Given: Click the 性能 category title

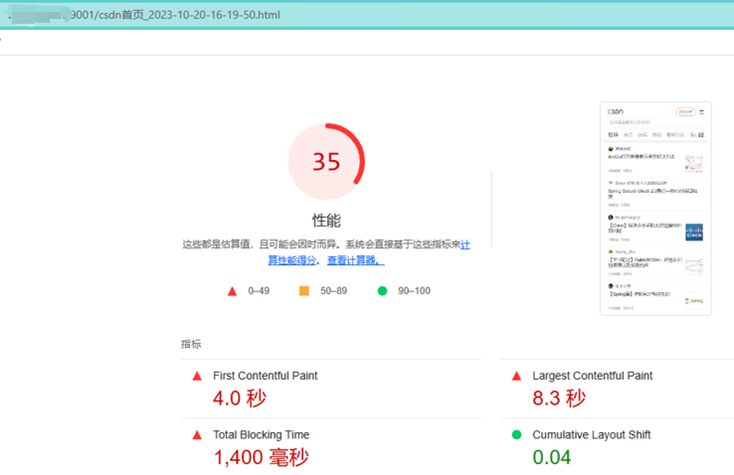Looking at the screenshot, I should point(326,220).
